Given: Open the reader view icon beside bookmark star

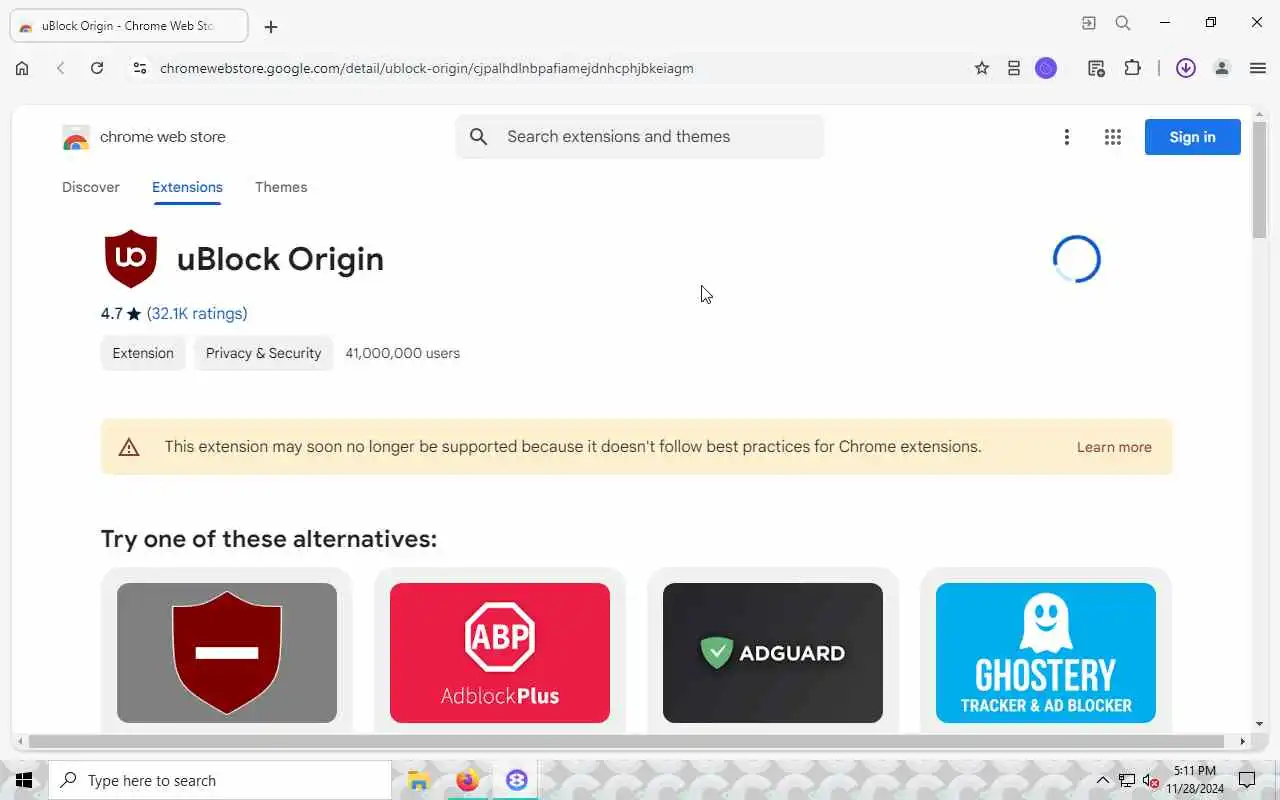Looking at the screenshot, I should click(x=1014, y=68).
